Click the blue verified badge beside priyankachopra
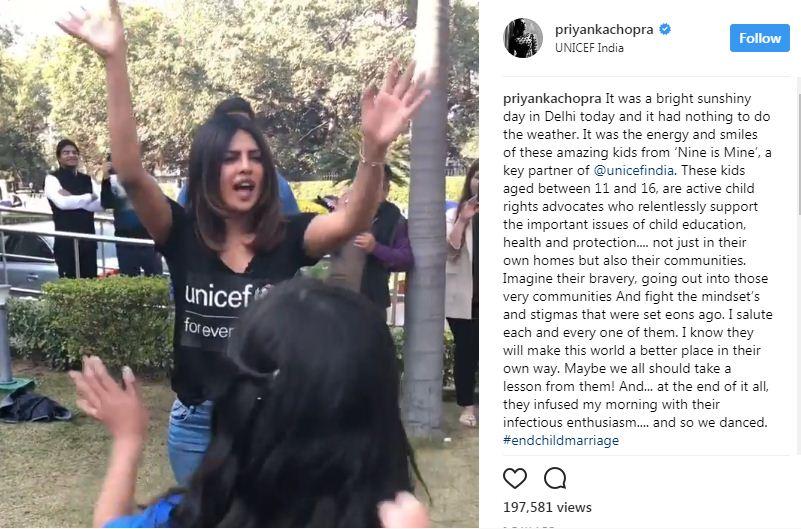Image resolution: width=801 pixels, height=529 pixels. pyautogui.click(x=665, y=29)
